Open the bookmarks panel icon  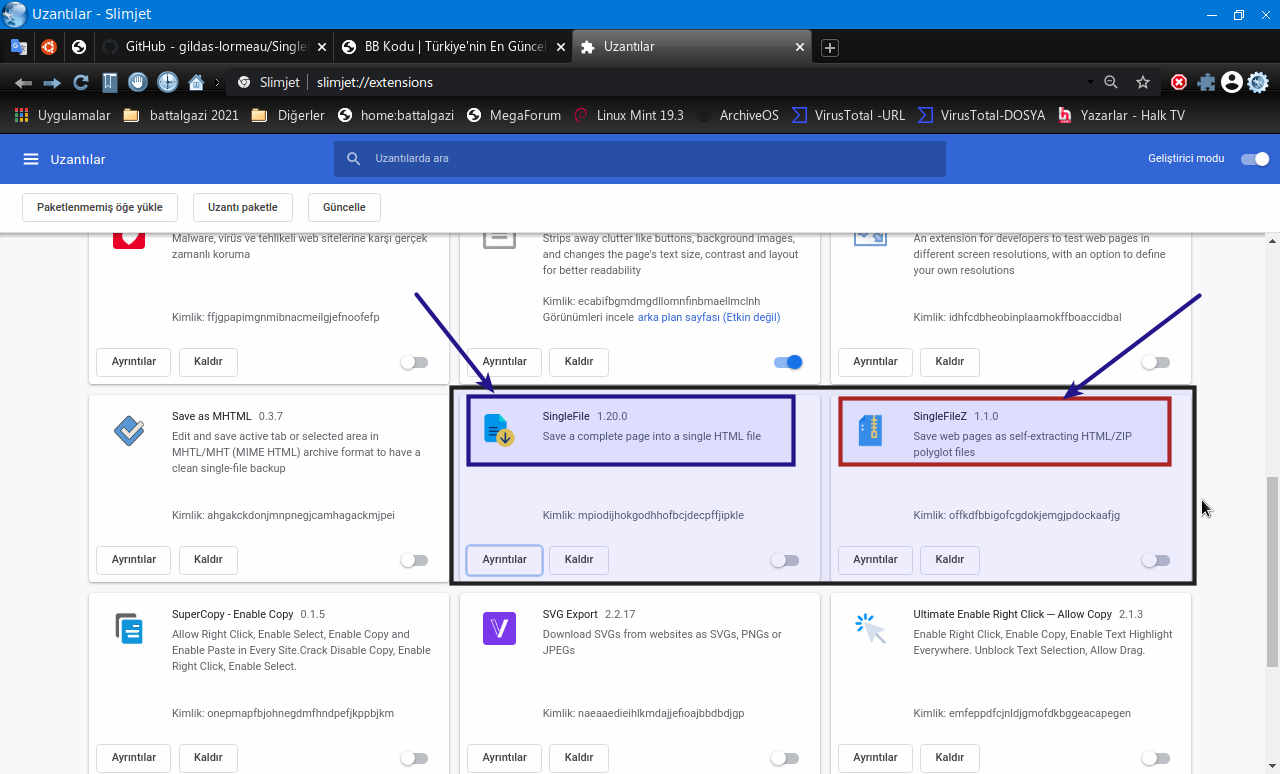pos(109,82)
